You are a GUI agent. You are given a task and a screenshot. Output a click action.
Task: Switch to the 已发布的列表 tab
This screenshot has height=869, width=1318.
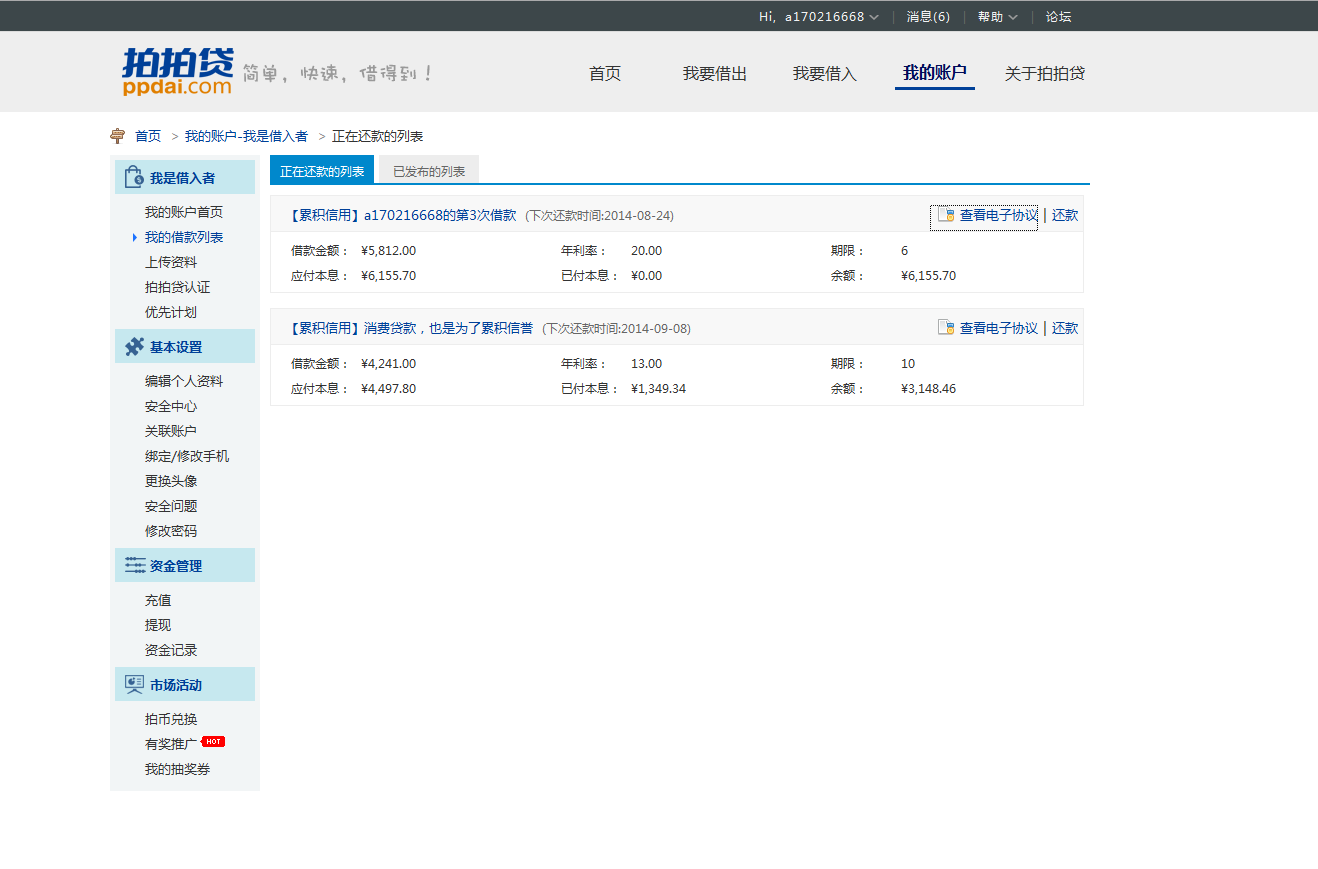tap(429, 171)
